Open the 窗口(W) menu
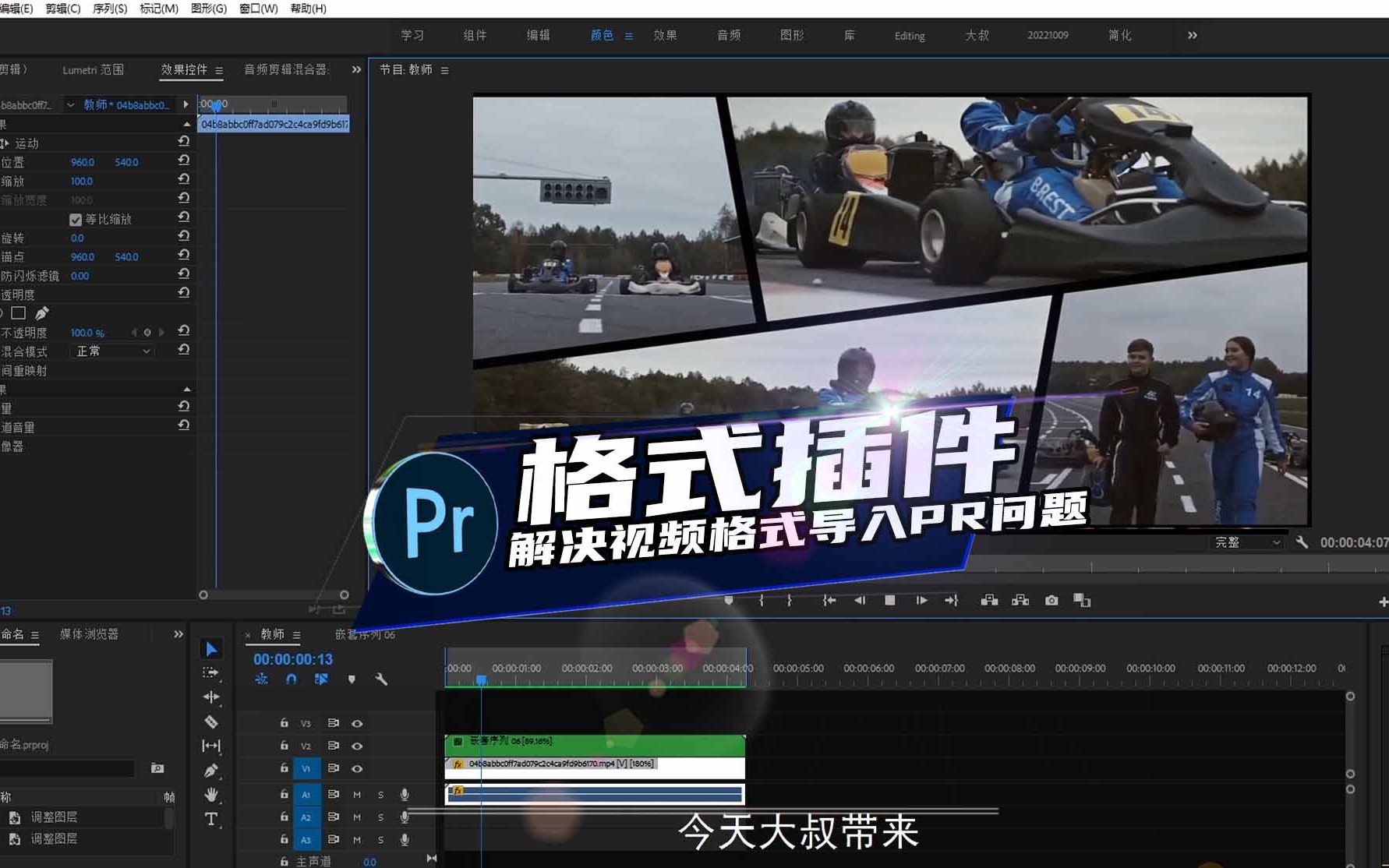This screenshot has height=868, width=1389. (257, 9)
